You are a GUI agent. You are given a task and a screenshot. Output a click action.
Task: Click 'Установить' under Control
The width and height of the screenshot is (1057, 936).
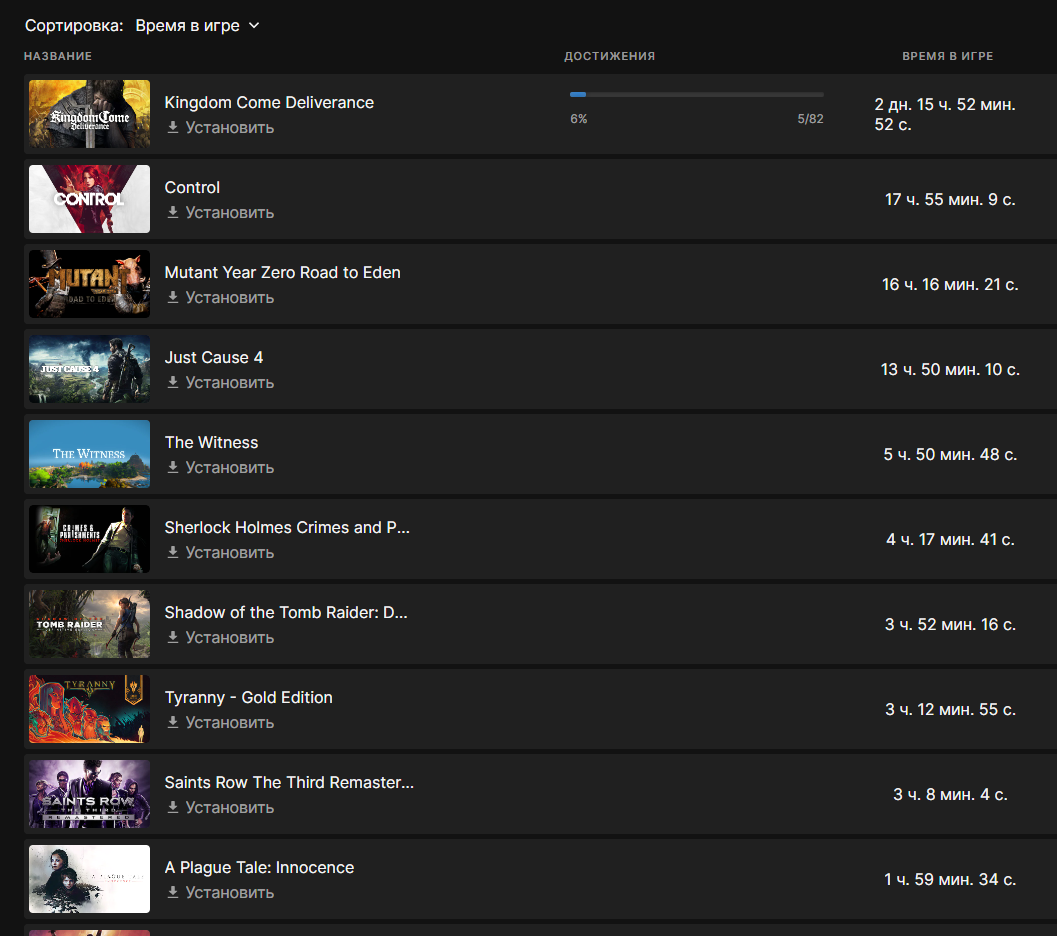230,212
